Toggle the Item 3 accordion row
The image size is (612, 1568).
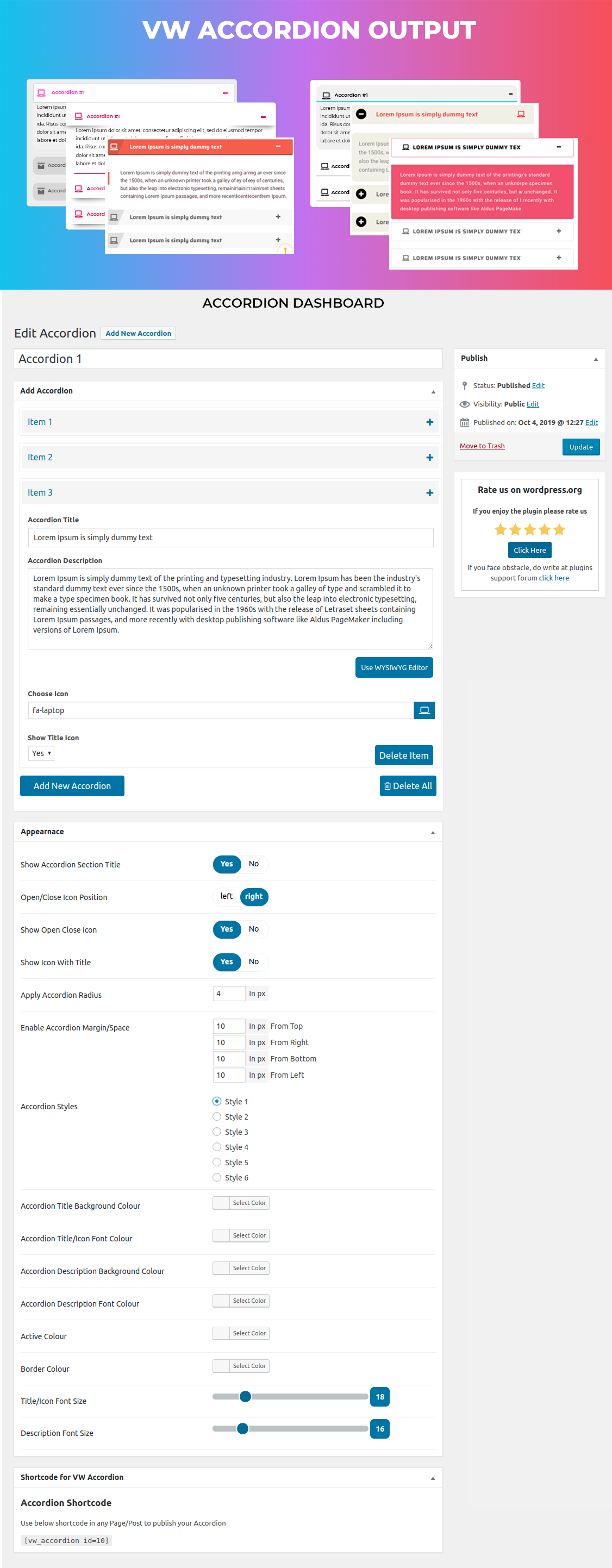tap(231, 492)
